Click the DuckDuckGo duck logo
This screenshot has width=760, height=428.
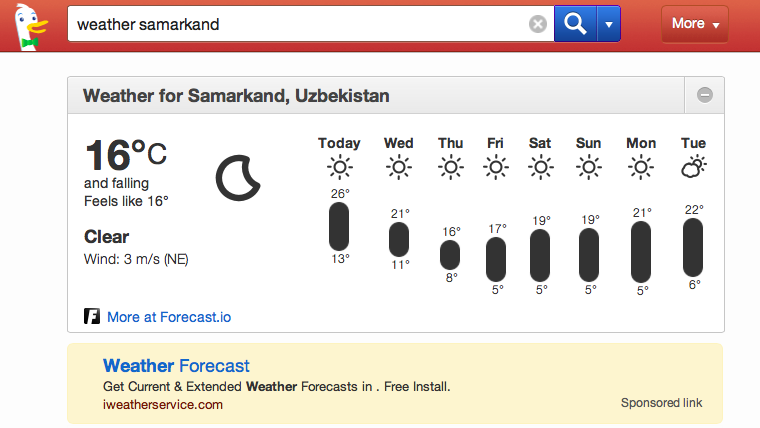[26, 25]
